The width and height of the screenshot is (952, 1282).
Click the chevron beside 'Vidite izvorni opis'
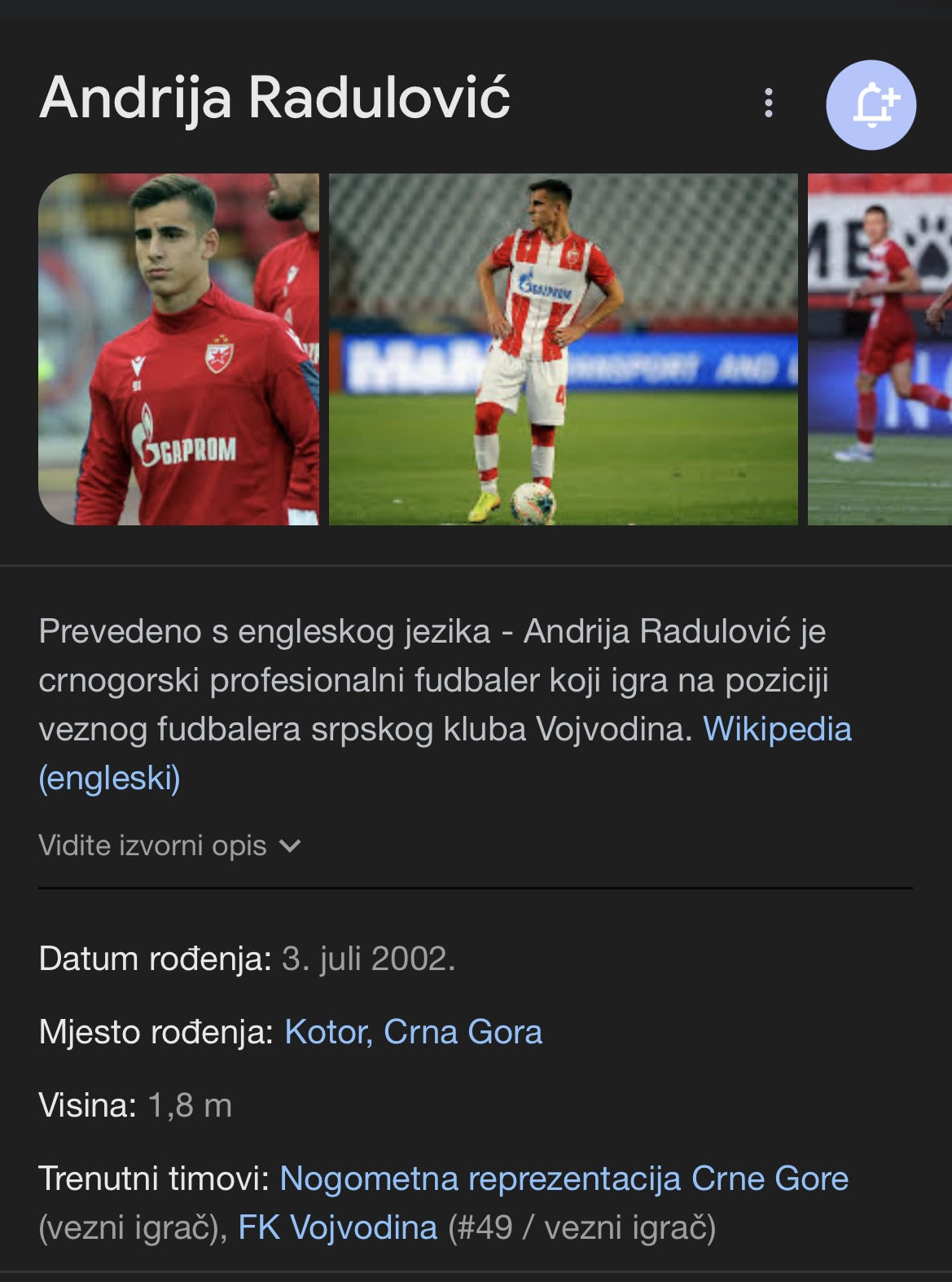pyautogui.click(x=290, y=846)
